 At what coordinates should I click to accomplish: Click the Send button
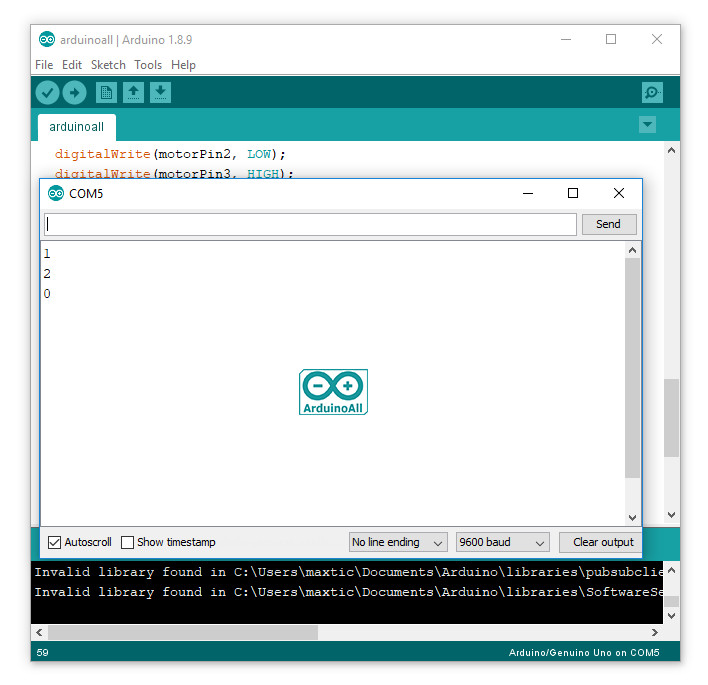click(x=609, y=224)
